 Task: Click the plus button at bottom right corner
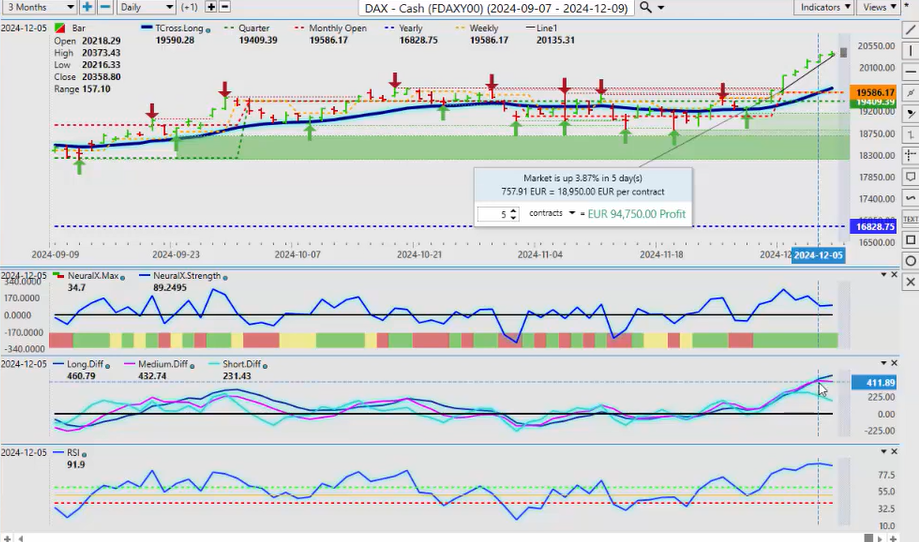click(893, 538)
